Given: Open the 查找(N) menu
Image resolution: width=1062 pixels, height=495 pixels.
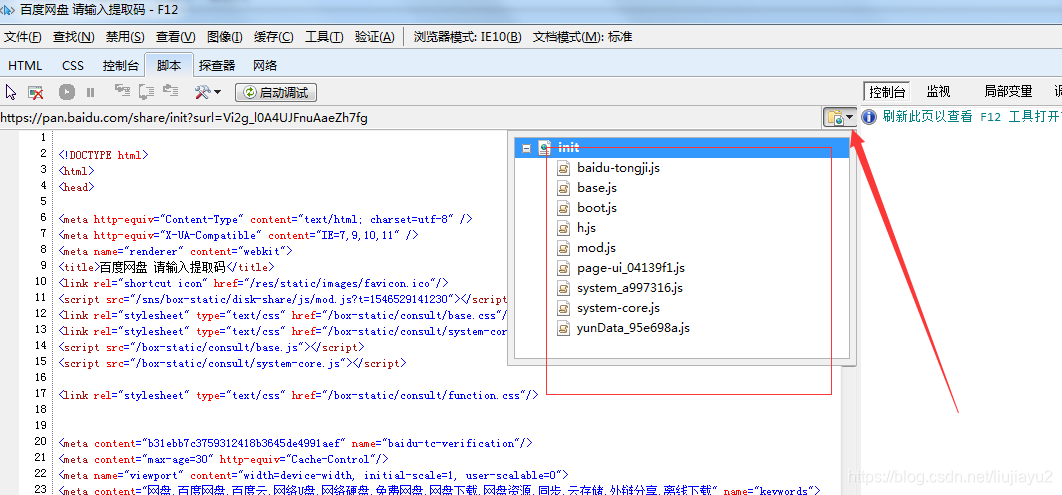Looking at the screenshot, I should (74, 37).
